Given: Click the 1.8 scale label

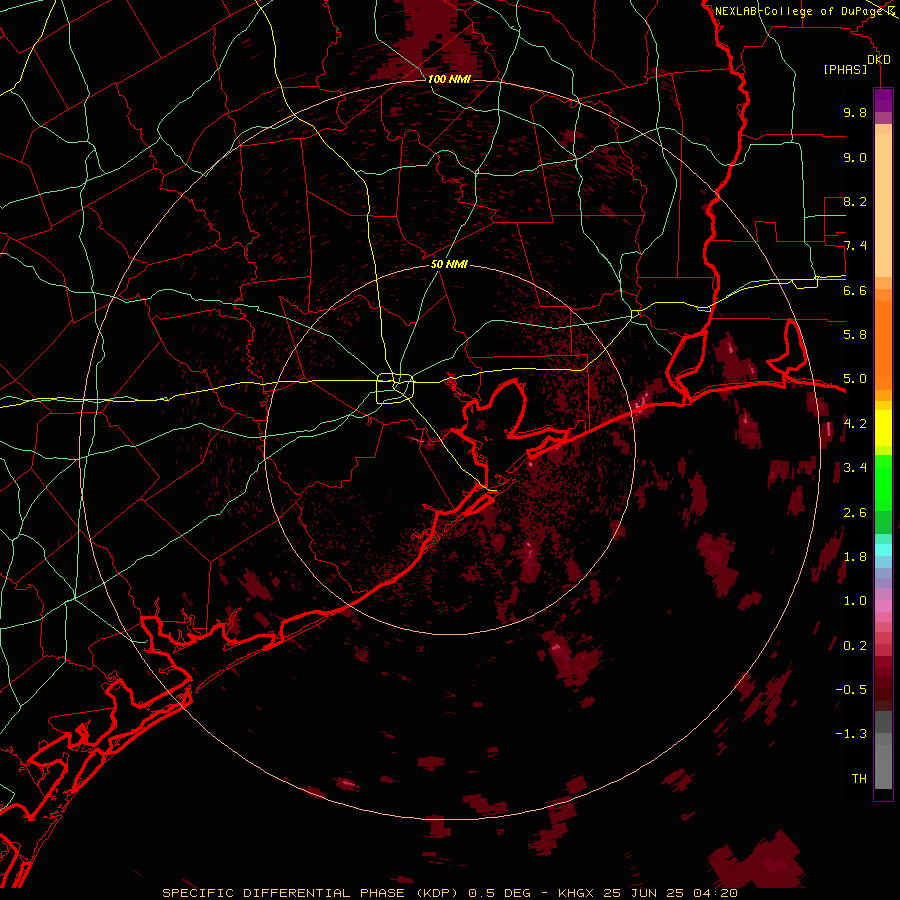Looking at the screenshot, I should pyautogui.click(x=855, y=557).
